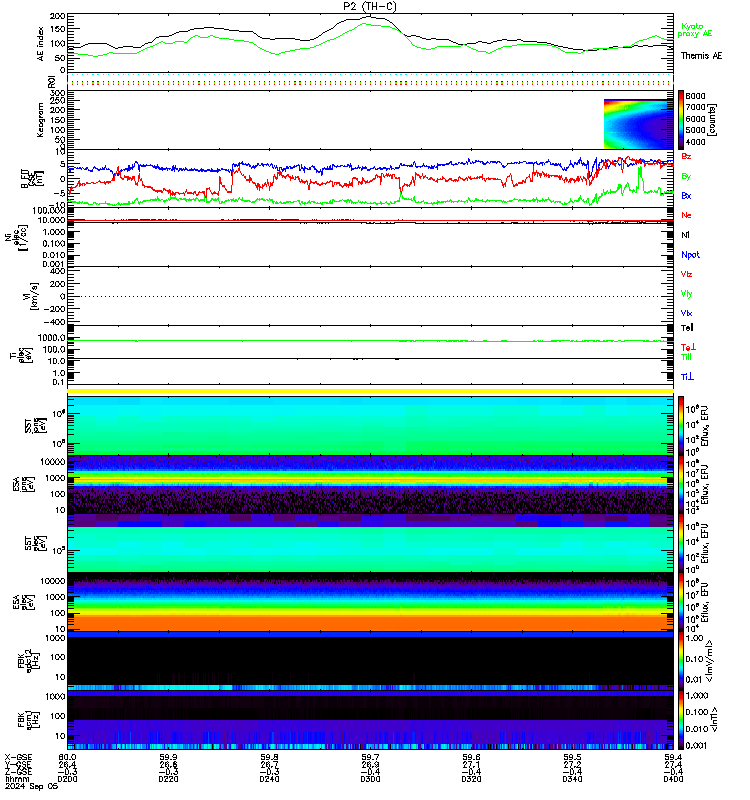This screenshot has height=800, width=750.
Task: Select the green "Kyoto proxy AE" legend label
Action: click(694, 30)
